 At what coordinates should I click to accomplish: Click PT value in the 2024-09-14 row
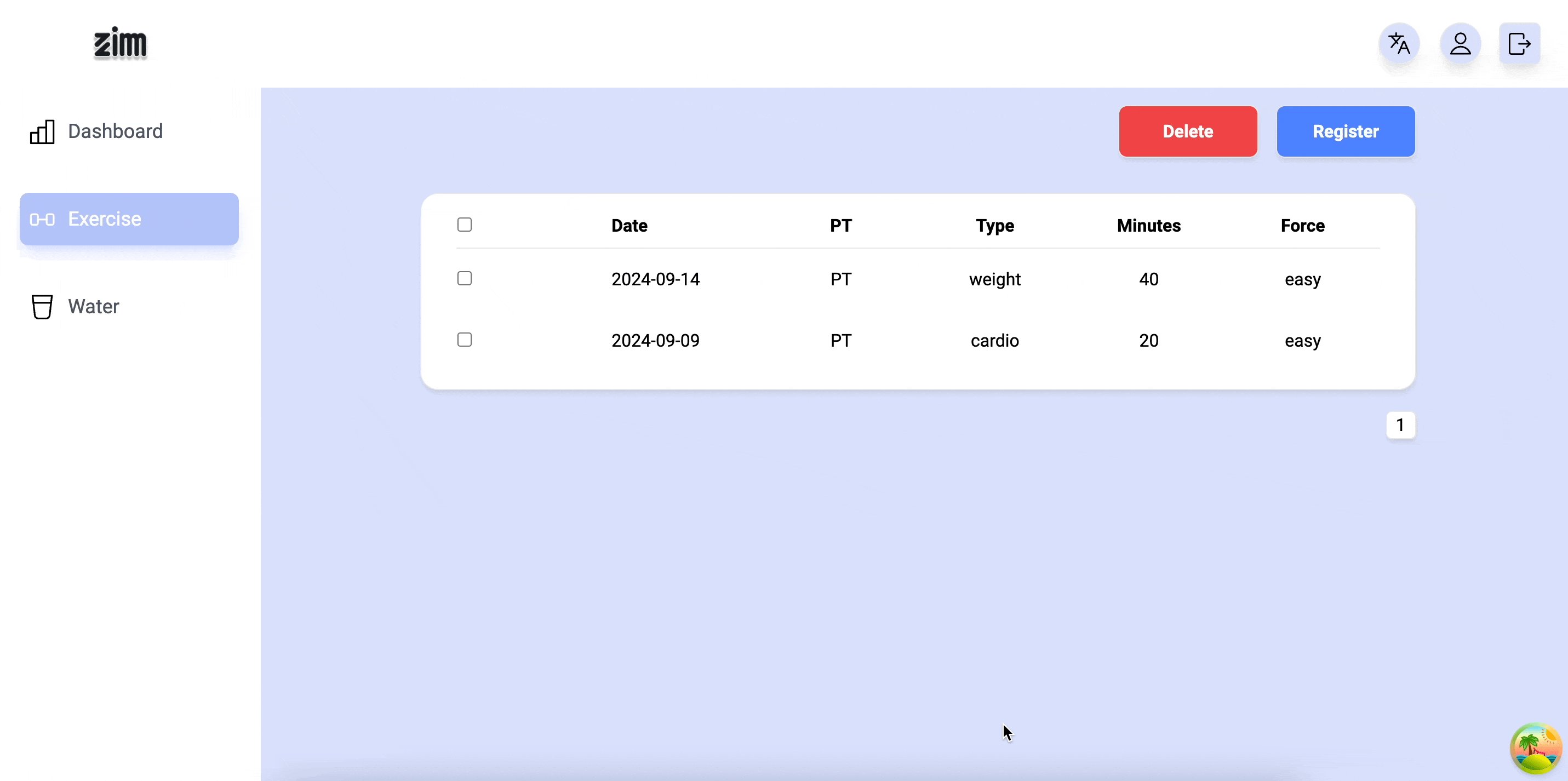click(840, 279)
